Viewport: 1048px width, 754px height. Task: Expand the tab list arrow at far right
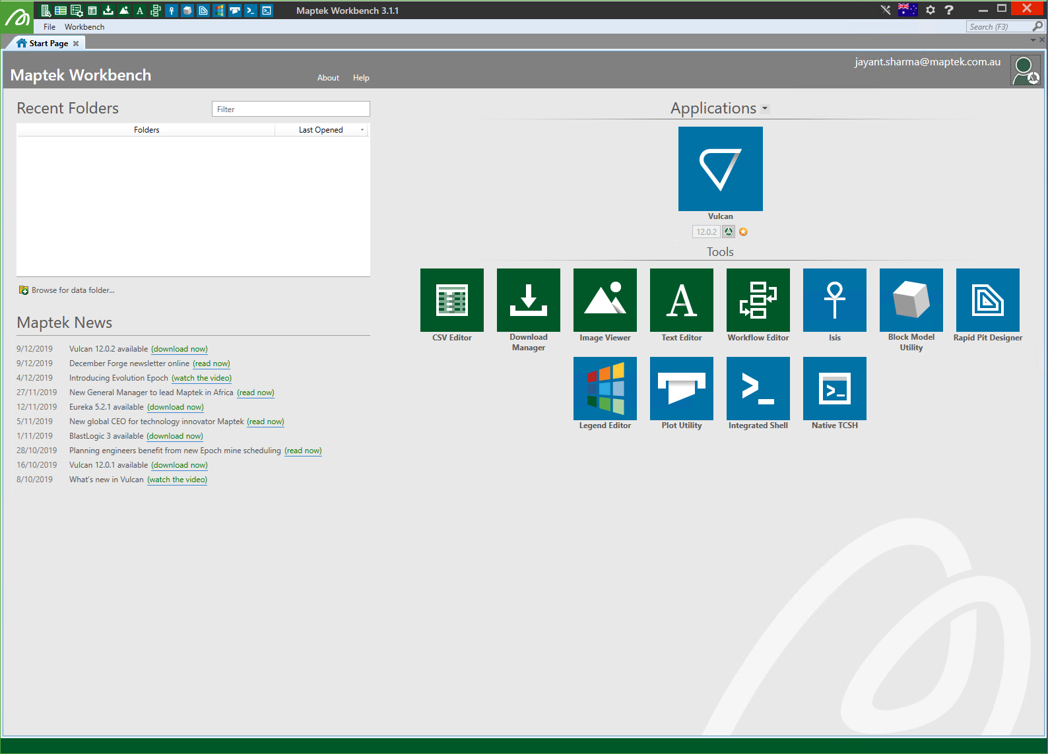pyautogui.click(x=1033, y=40)
